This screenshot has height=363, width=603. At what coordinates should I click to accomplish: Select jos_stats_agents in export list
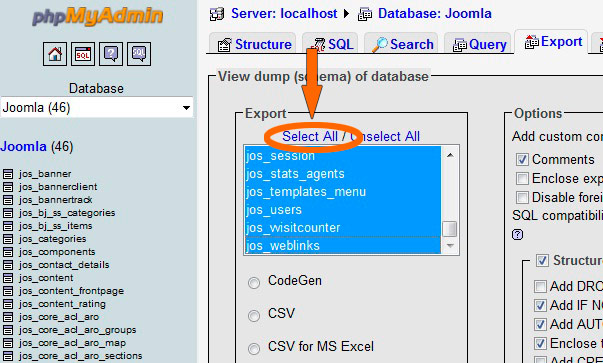343,174
